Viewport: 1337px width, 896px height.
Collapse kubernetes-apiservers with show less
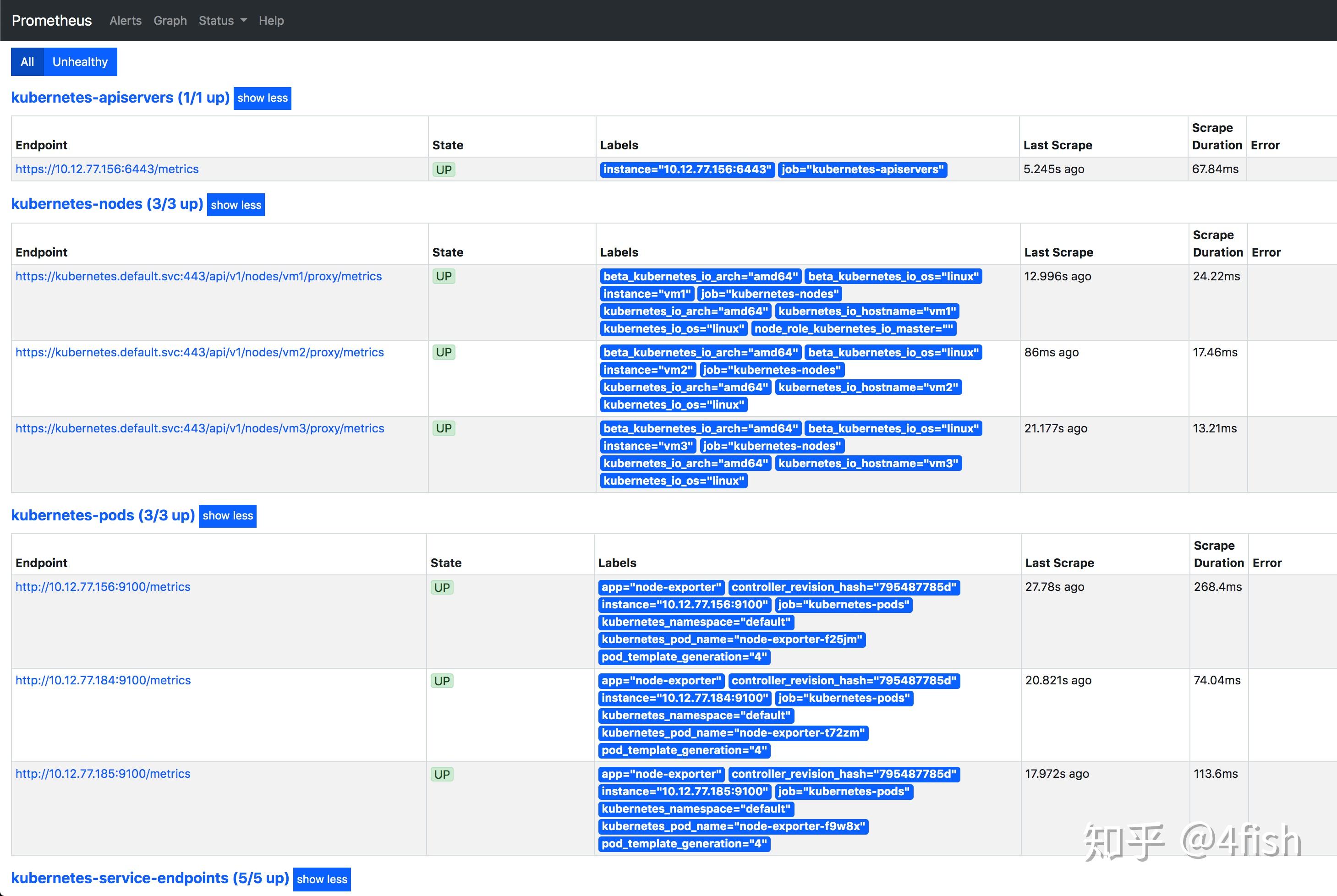[263, 98]
